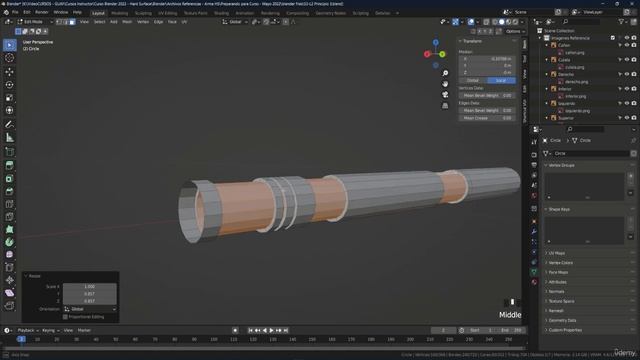
Task: Select Global button in Transform panel
Action: tap(473, 80)
